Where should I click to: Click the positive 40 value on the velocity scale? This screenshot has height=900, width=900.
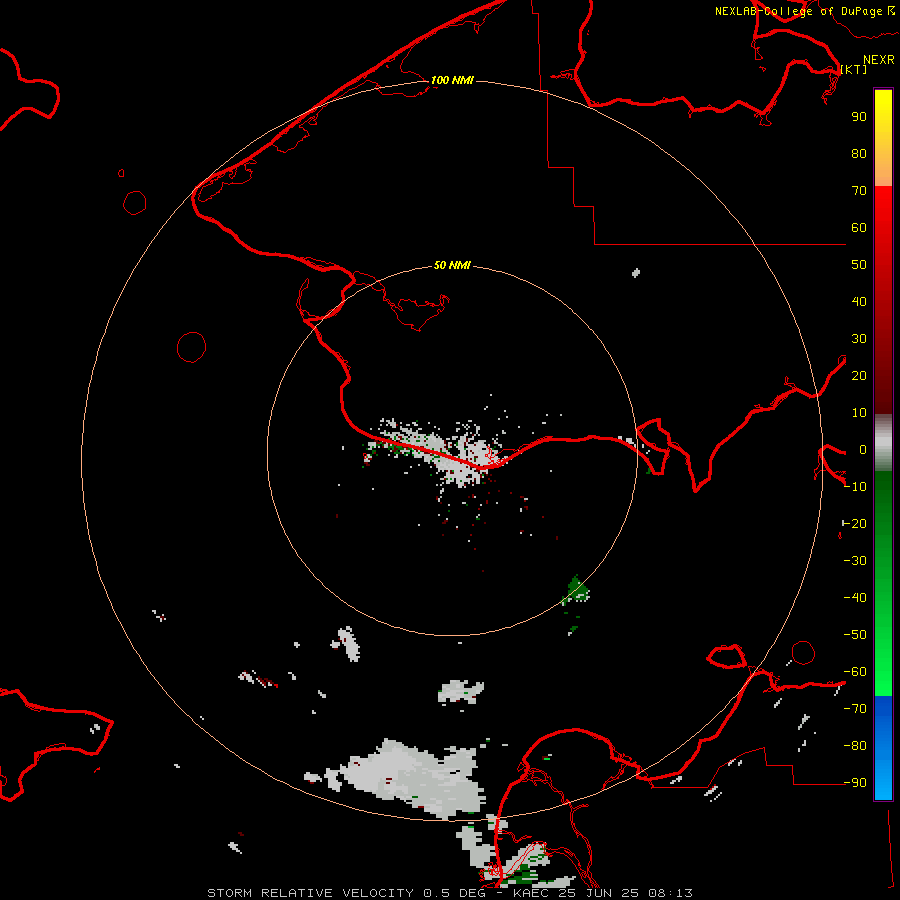coord(859,301)
